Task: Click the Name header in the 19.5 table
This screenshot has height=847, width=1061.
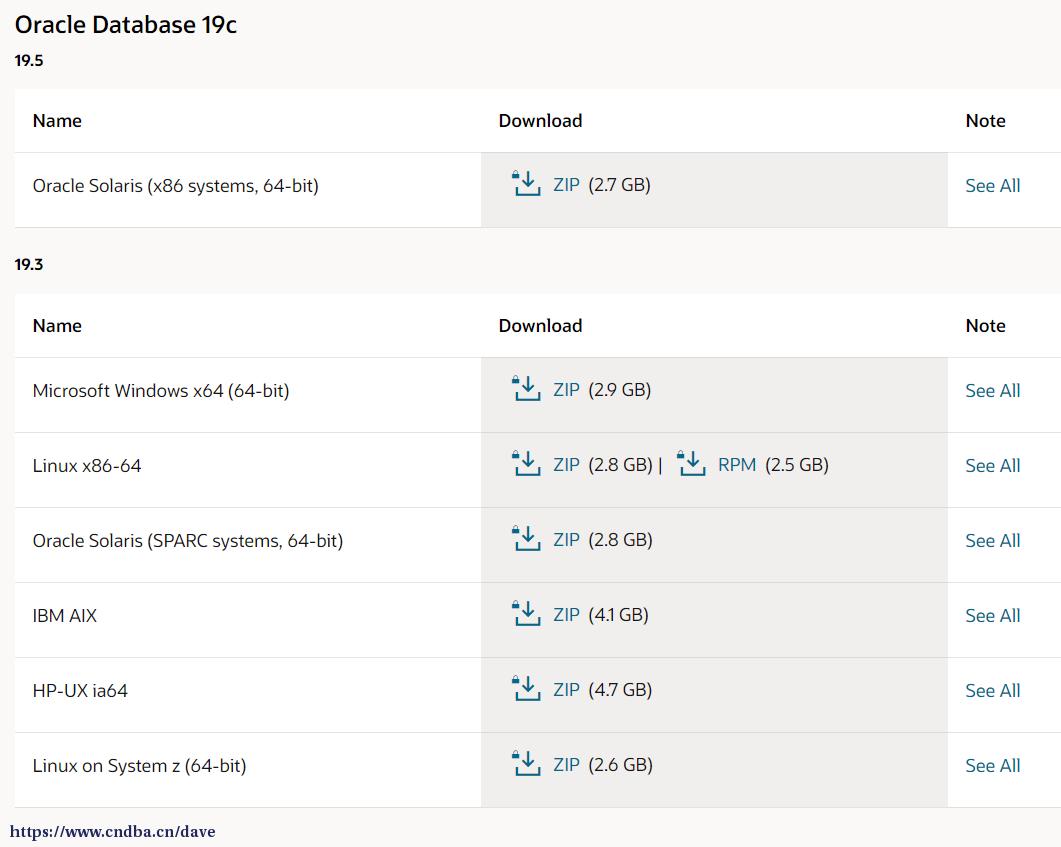Action: pyautogui.click(x=57, y=120)
